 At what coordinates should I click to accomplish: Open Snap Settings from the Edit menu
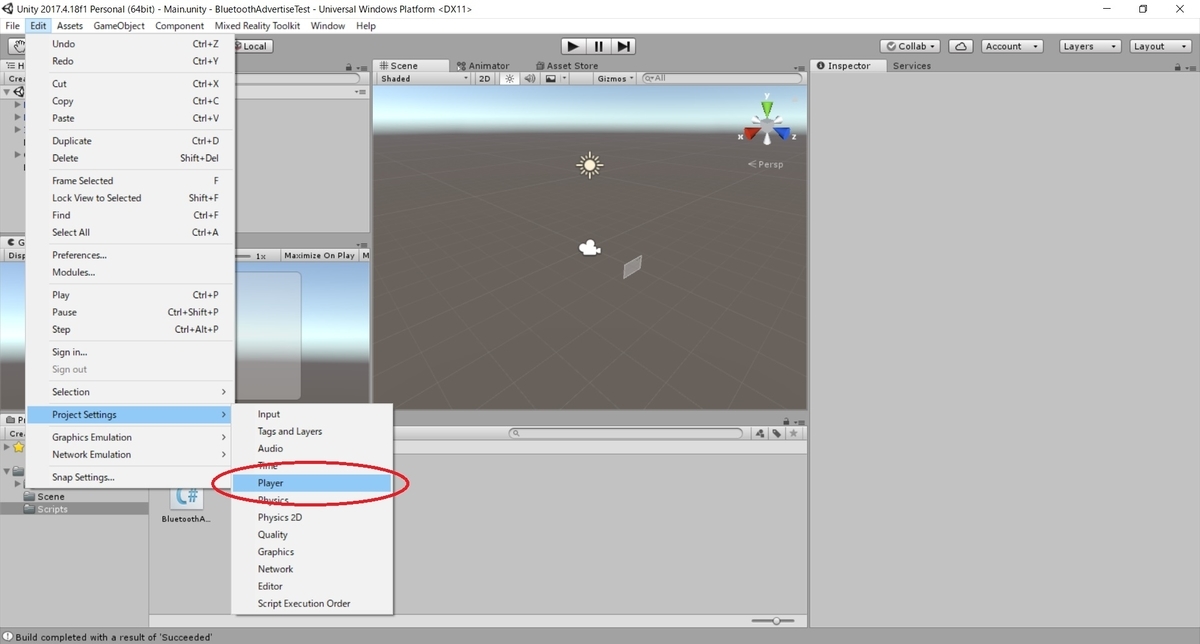tap(130, 477)
